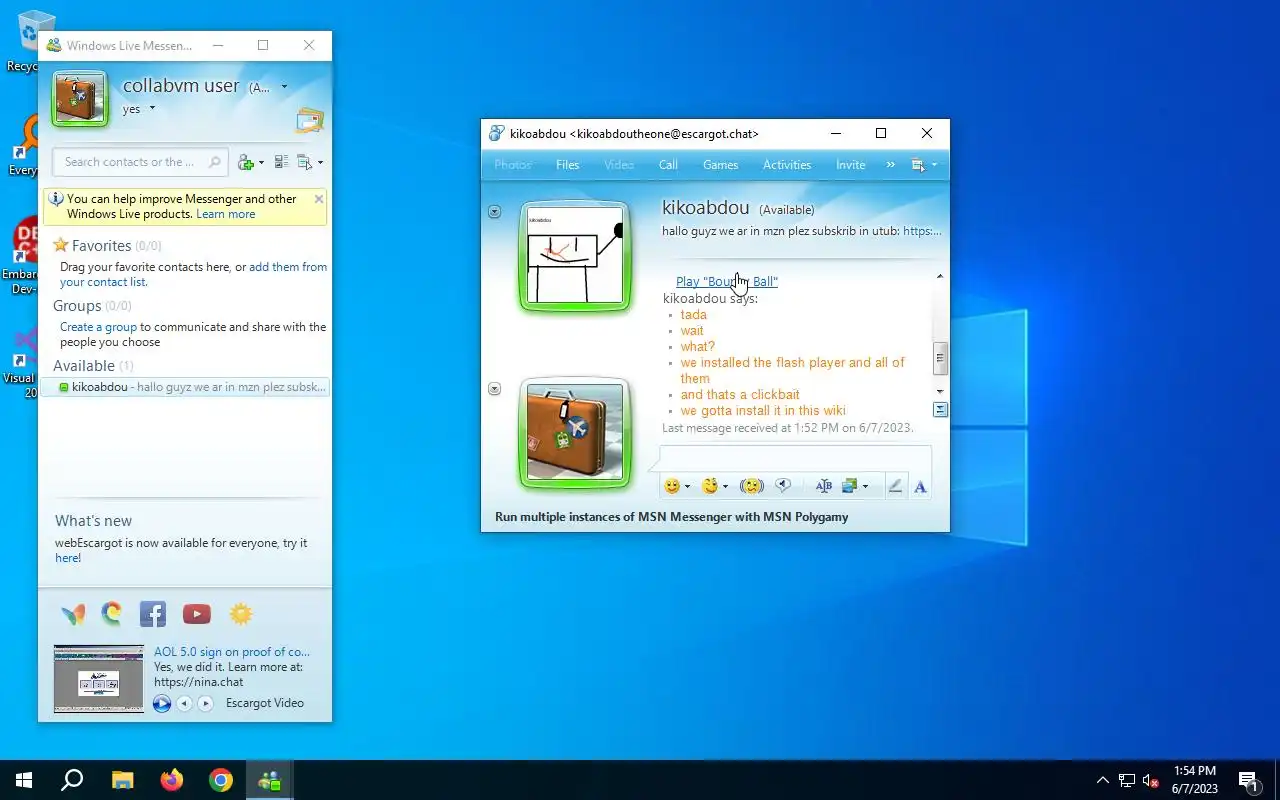Open the YouTube icon in Messenger
Viewport: 1280px width, 800px height.
point(197,614)
